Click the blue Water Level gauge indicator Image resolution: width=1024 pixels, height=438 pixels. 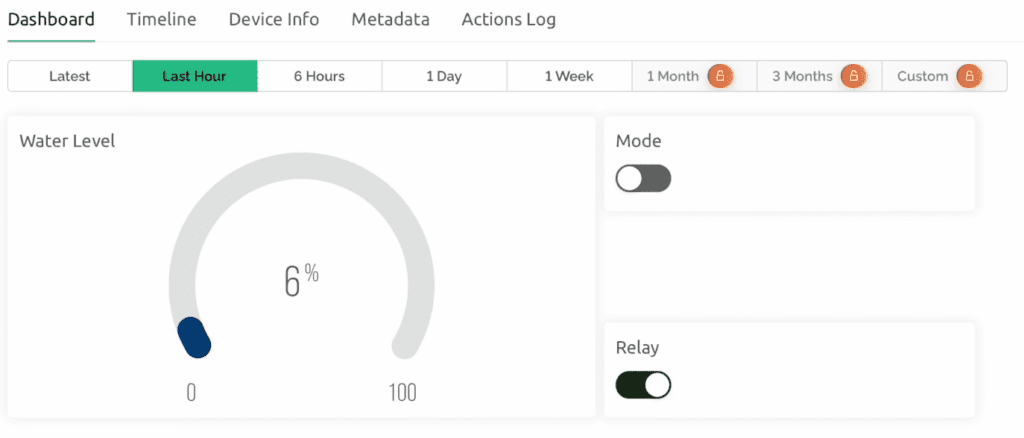(194, 337)
